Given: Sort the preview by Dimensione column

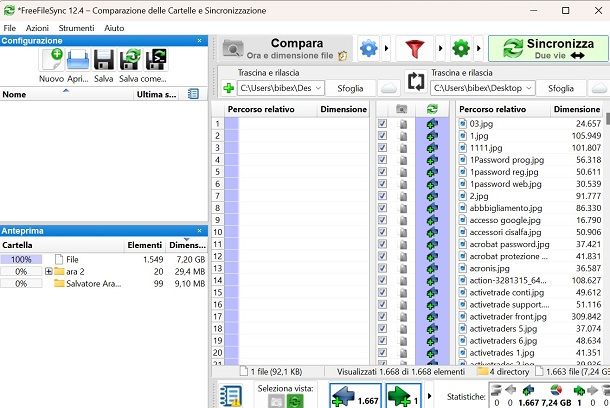Looking at the screenshot, I should coord(187,245).
